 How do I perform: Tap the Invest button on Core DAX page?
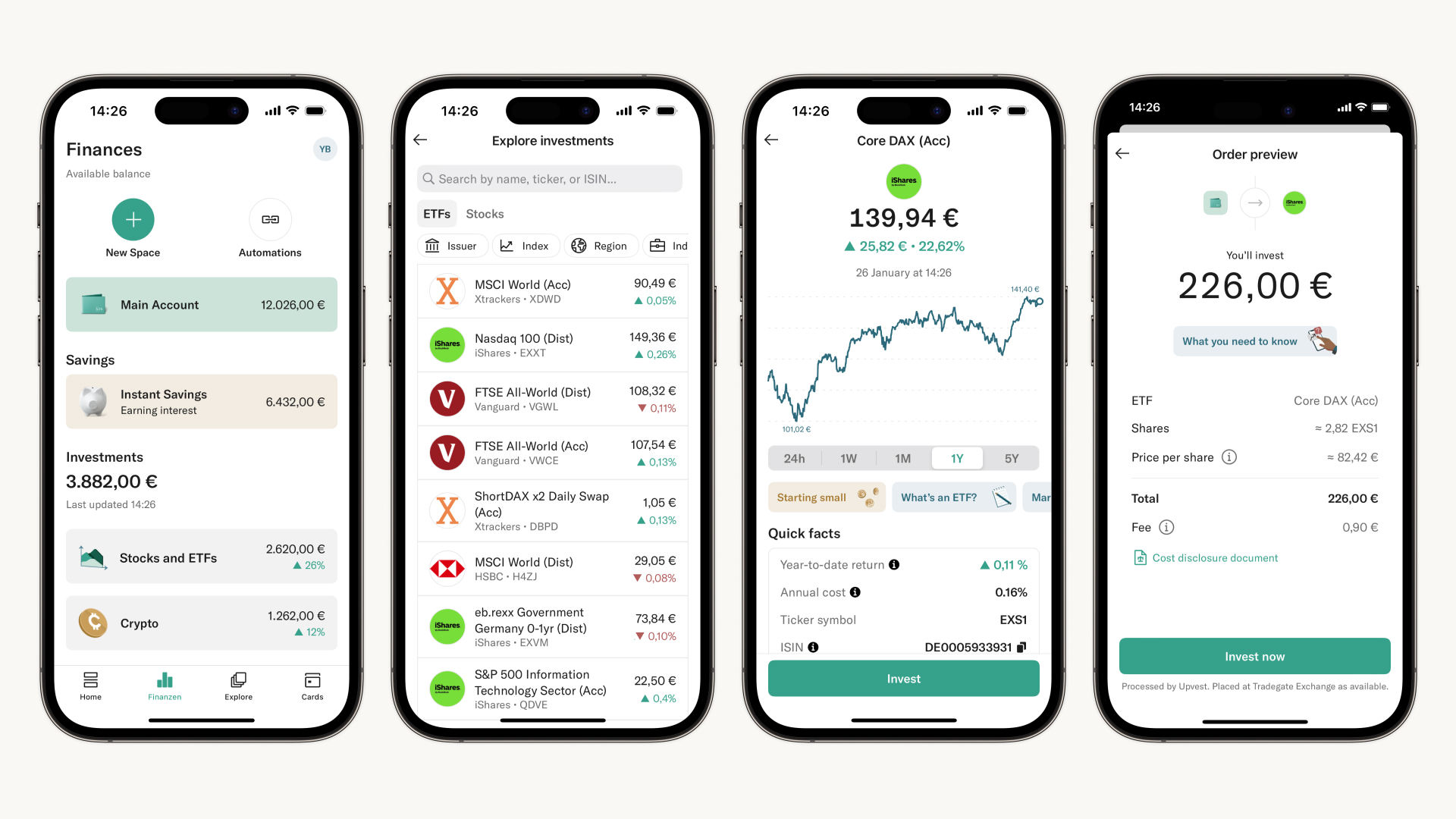coord(902,678)
